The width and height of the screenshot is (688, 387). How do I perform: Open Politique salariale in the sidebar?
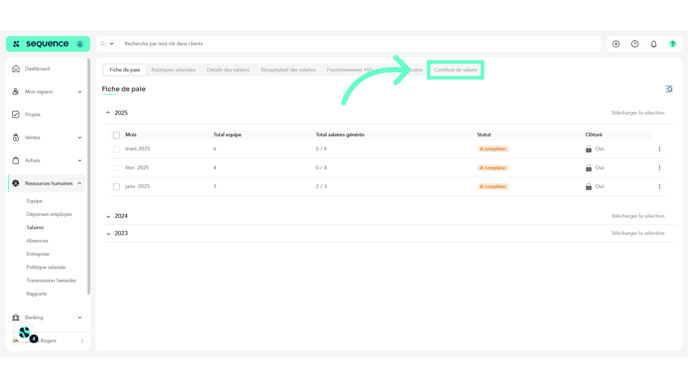pos(46,267)
